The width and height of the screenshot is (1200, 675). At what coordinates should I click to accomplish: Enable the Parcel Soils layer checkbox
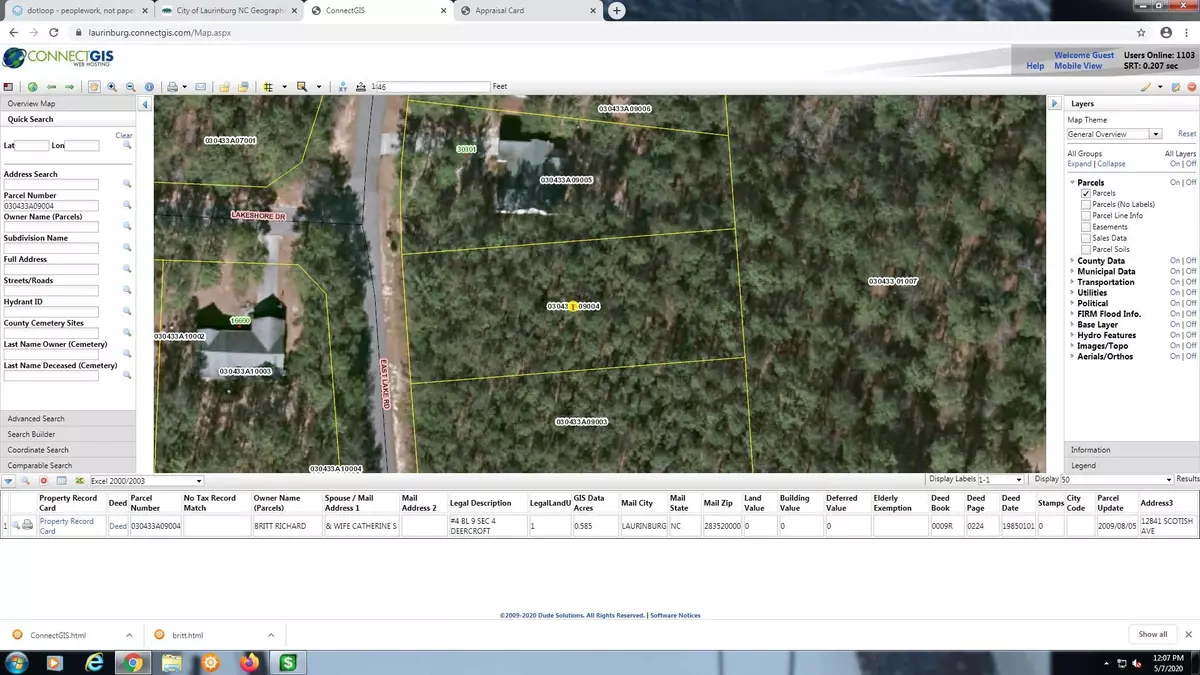(1086, 249)
